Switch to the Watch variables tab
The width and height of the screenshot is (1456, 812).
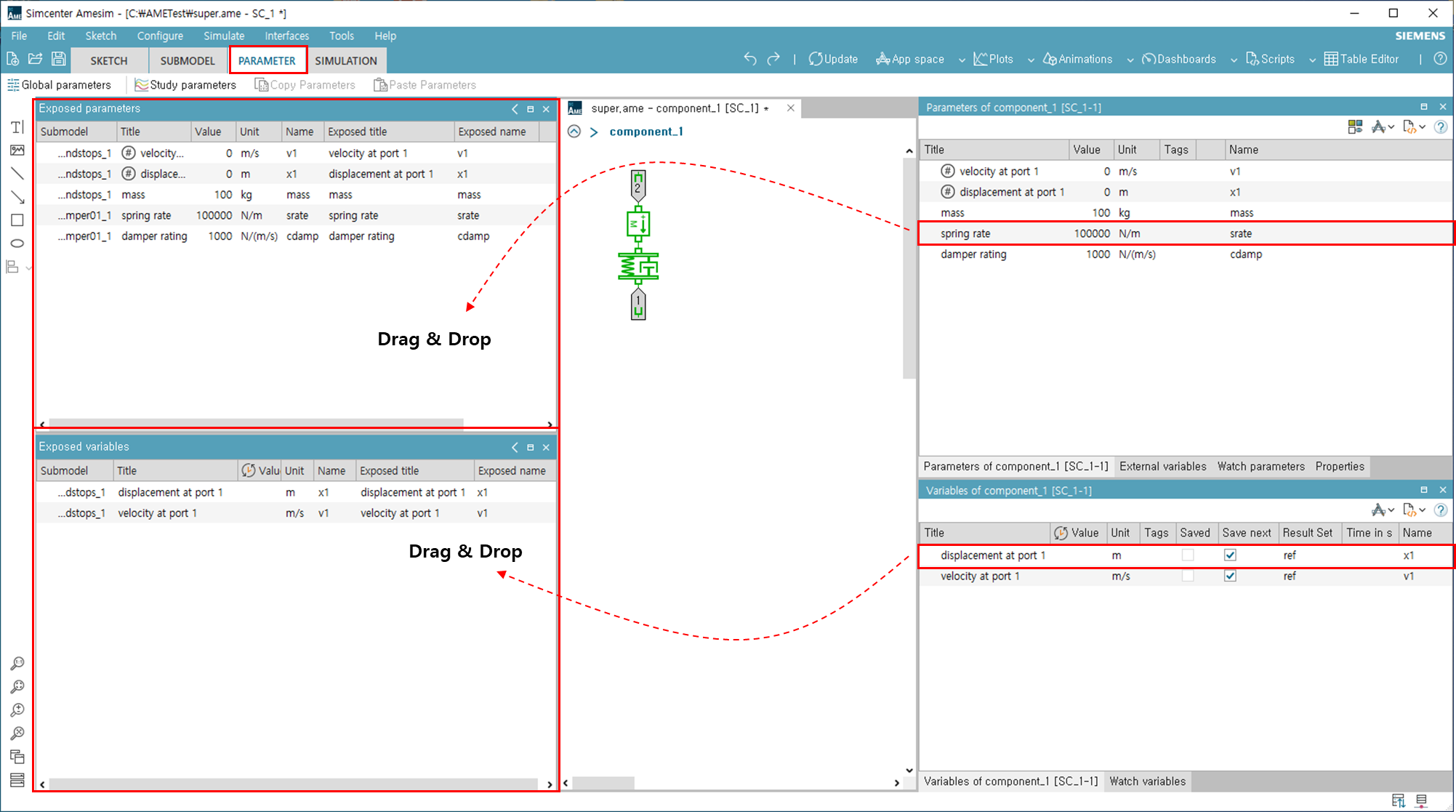[x=1147, y=781]
